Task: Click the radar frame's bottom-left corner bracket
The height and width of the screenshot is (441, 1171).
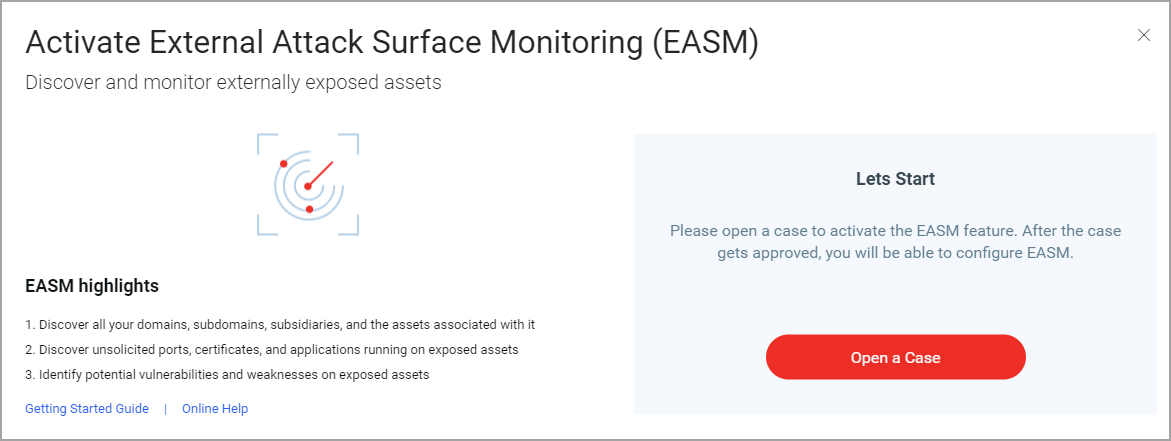Action: click(x=267, y=225)
